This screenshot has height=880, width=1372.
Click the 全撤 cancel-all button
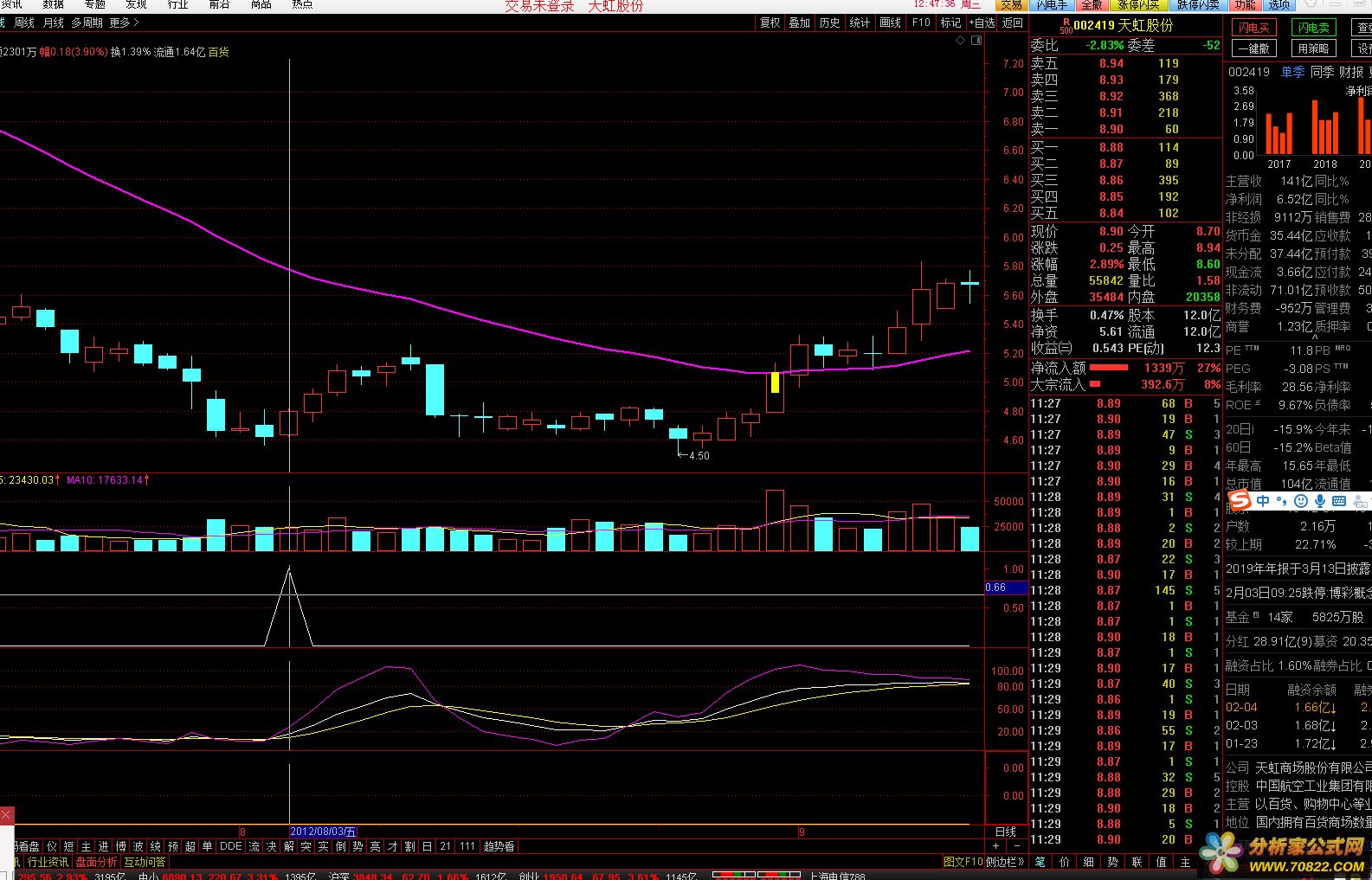[x=1092, y=5]
